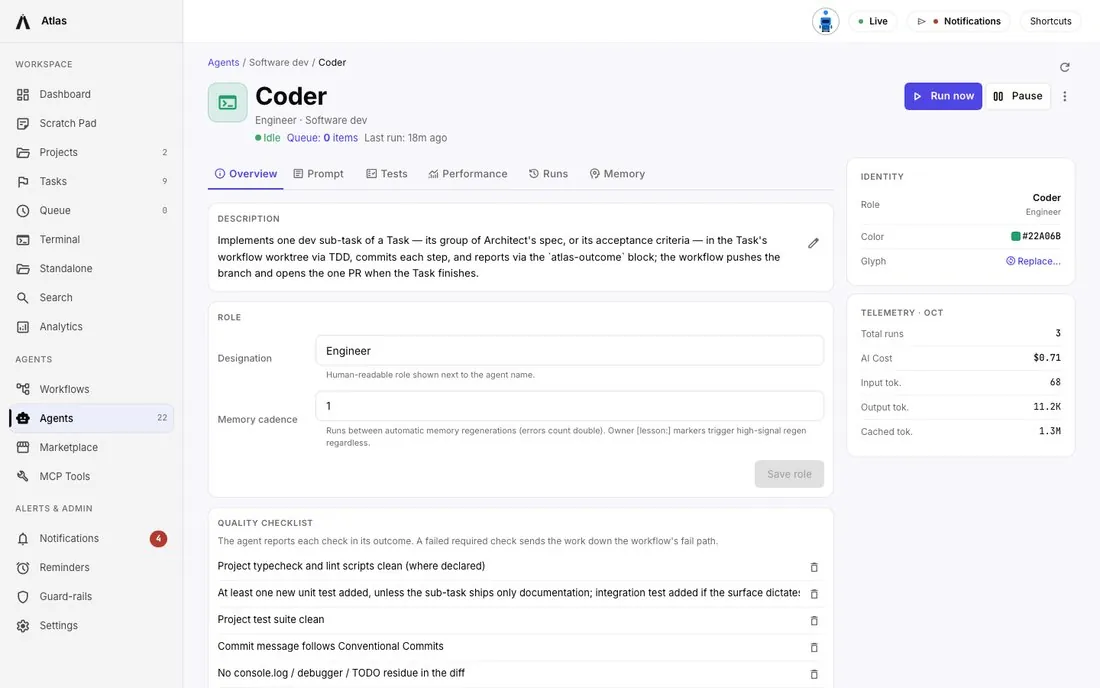Click the refresh icon near breadcrumbs

[1064, 67]
